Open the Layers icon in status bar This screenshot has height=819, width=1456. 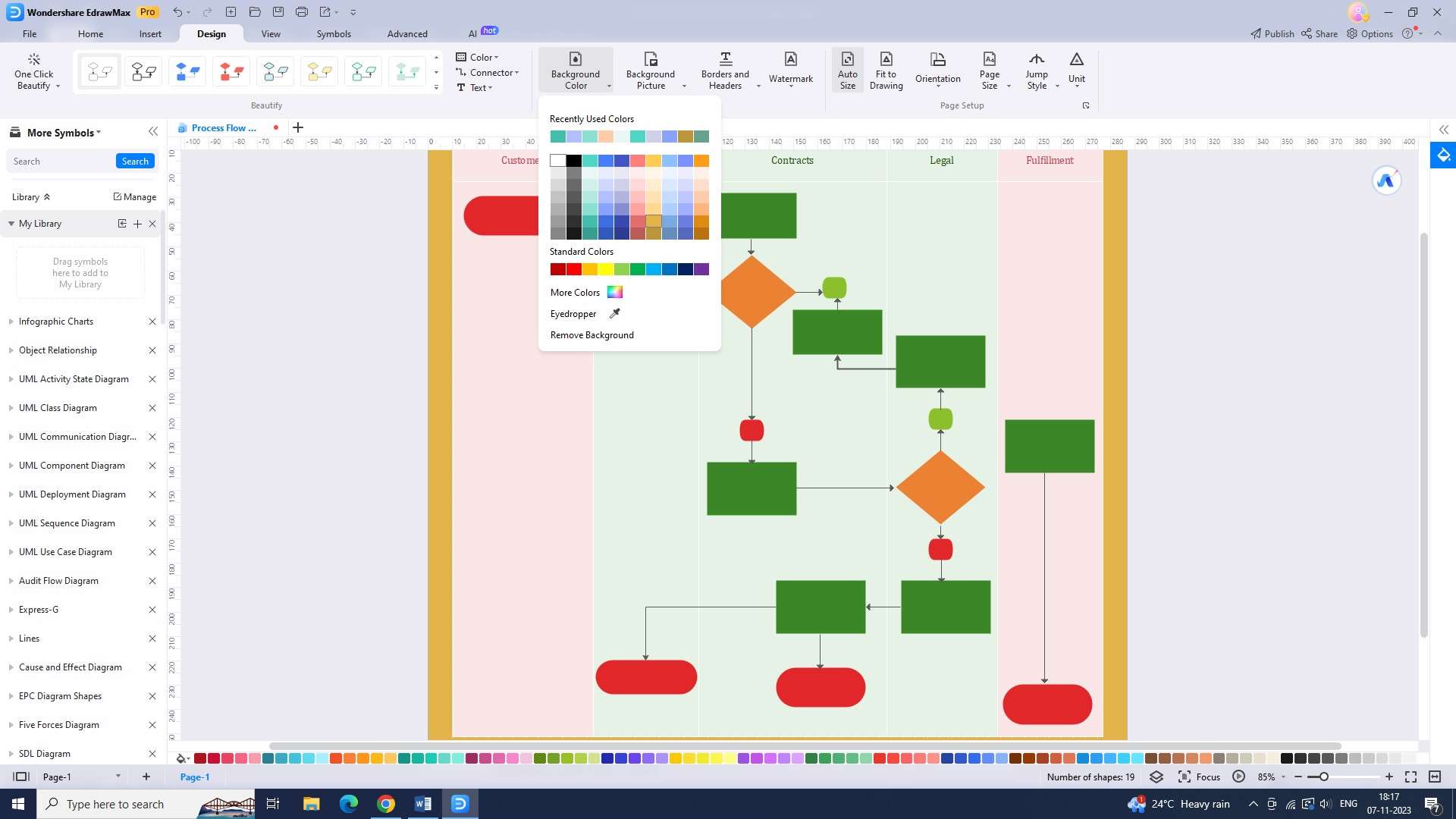1156,777
